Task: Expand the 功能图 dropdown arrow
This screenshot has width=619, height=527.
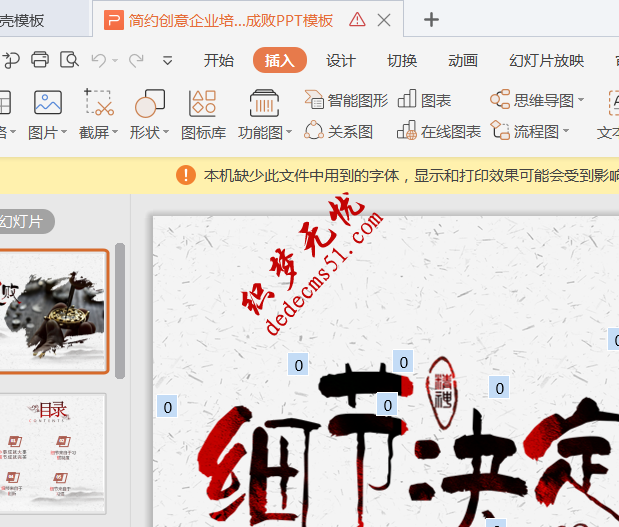Action: click(x=288, y=131)
